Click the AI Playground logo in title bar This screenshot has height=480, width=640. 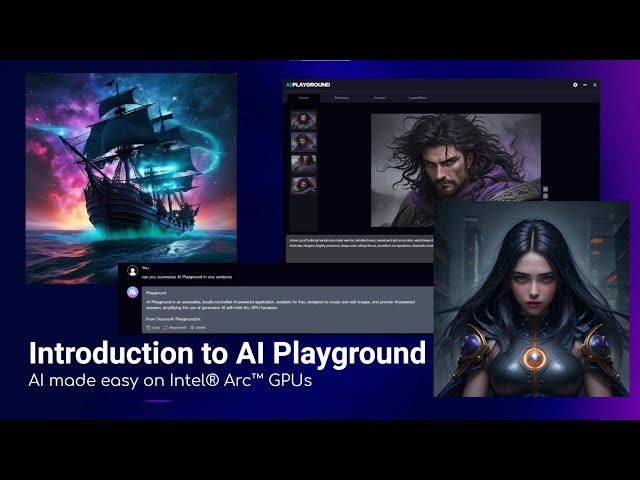pos(308,84)
